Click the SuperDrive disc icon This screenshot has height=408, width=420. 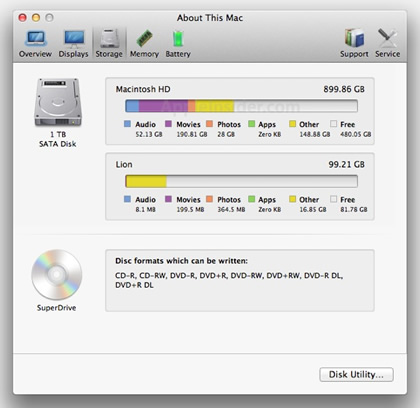point(56,275)
